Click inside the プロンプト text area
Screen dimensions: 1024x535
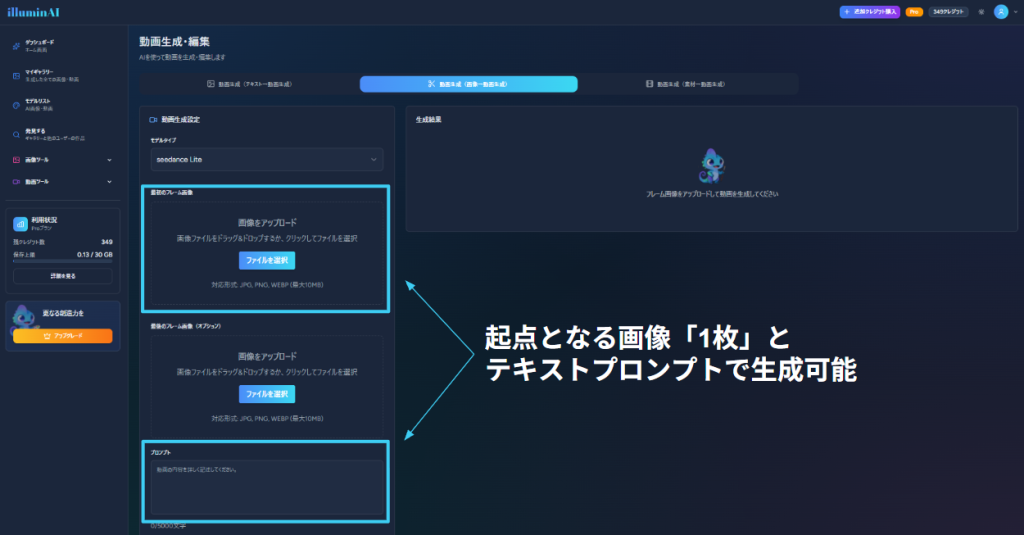pyautogui.click(x=267, y=487)
